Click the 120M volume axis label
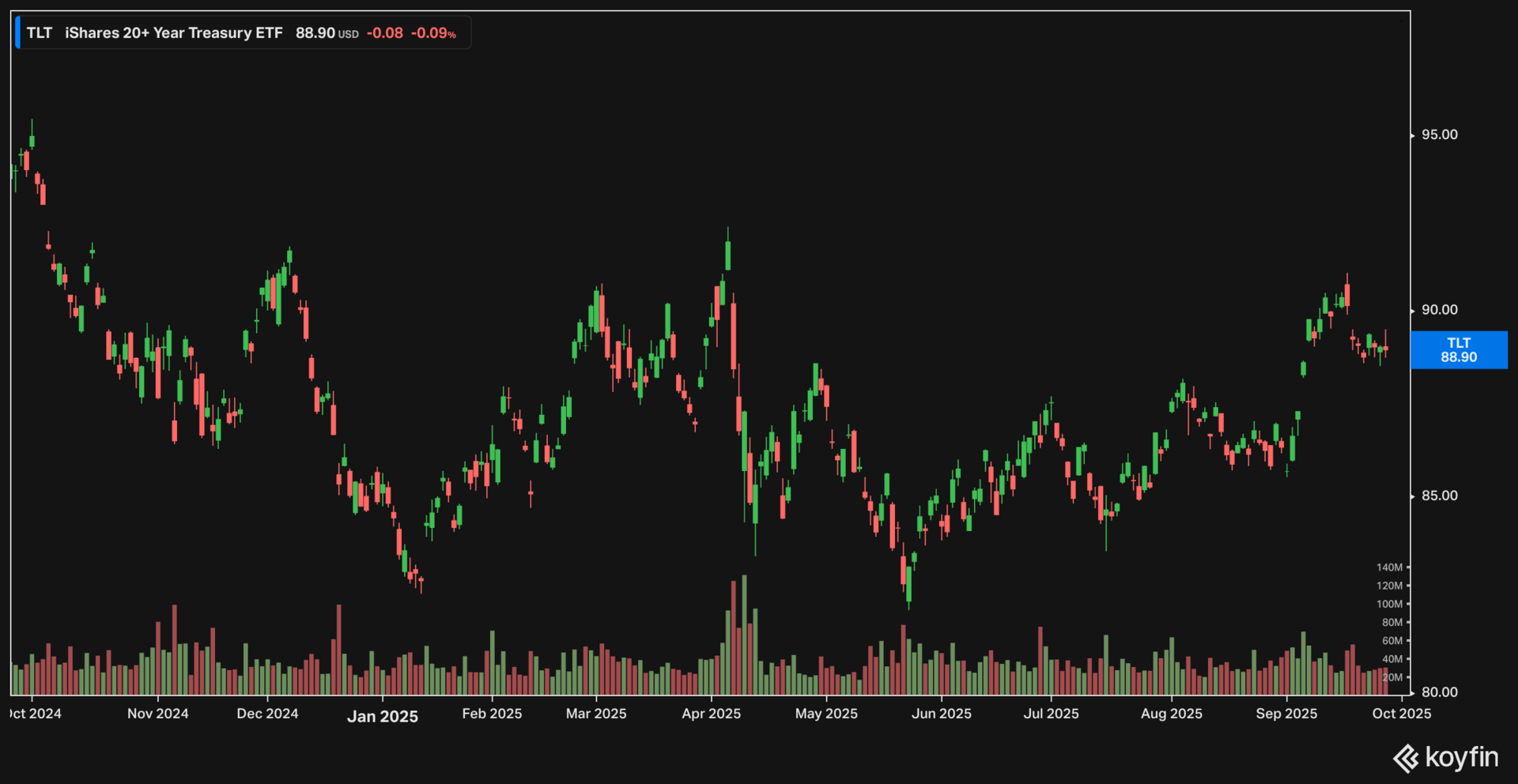The image size is (1518, 784). point(1389,586)
